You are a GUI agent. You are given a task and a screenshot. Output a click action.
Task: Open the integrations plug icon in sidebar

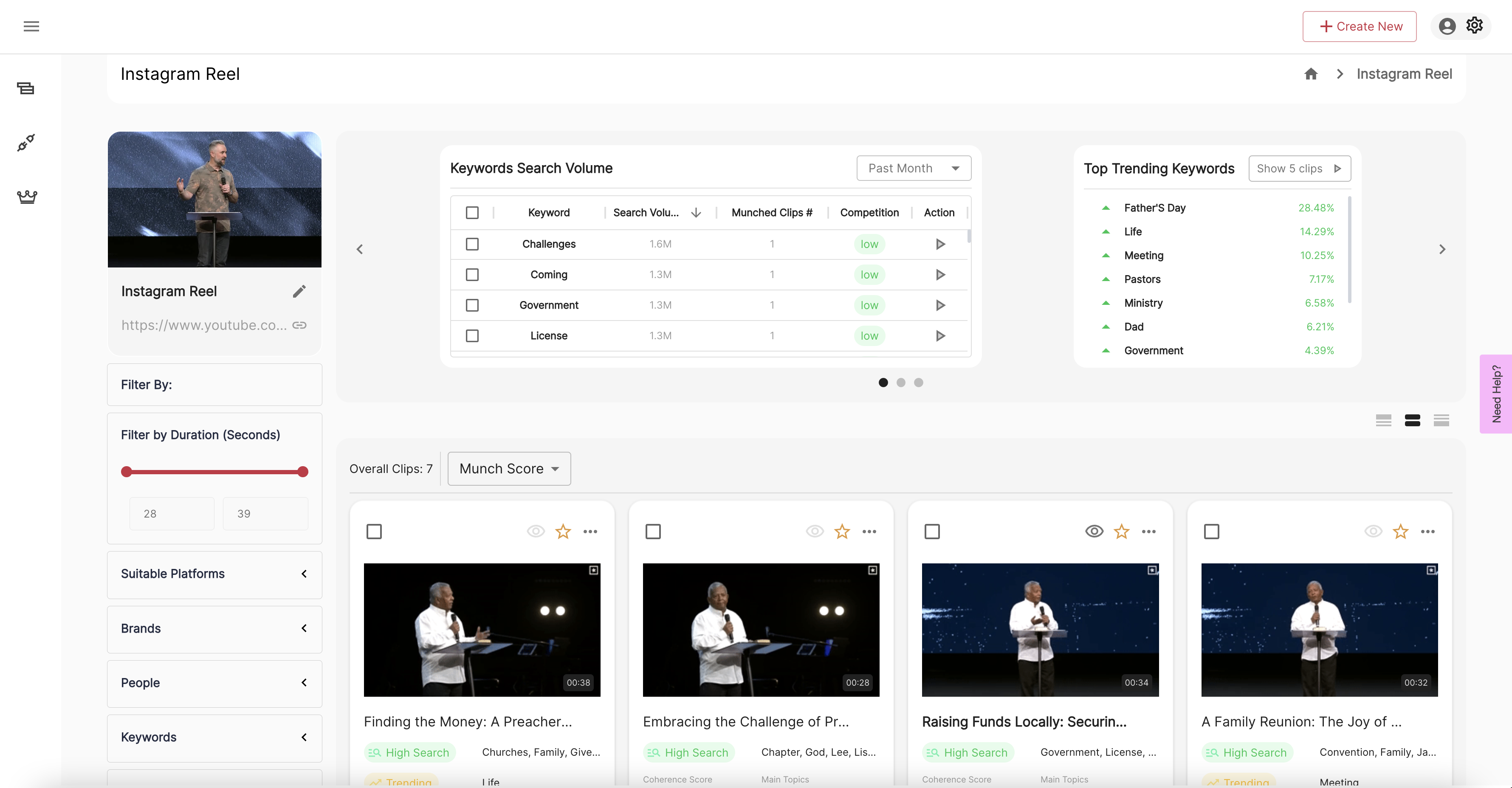pos(26,143)
